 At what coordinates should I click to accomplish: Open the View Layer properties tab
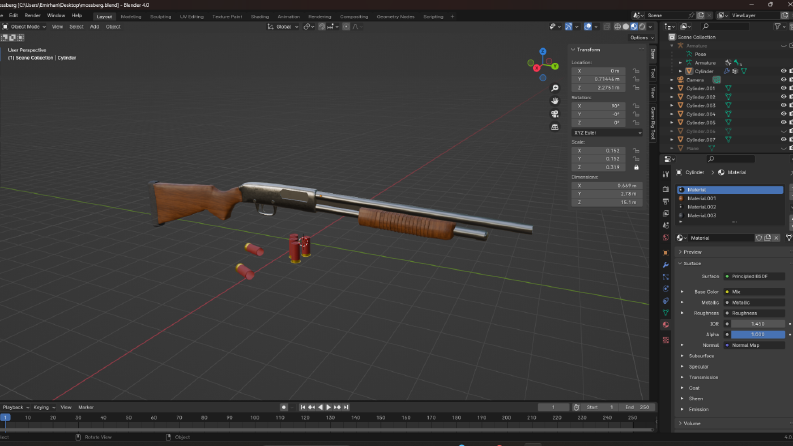(x=666, y=213)
